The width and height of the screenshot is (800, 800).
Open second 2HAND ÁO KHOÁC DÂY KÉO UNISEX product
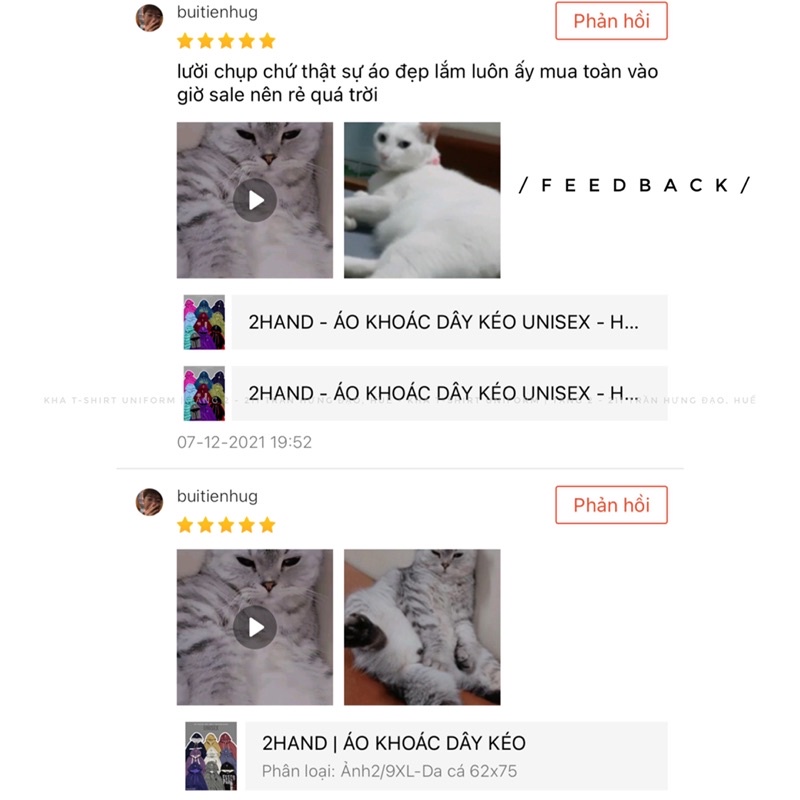point(449,393)
